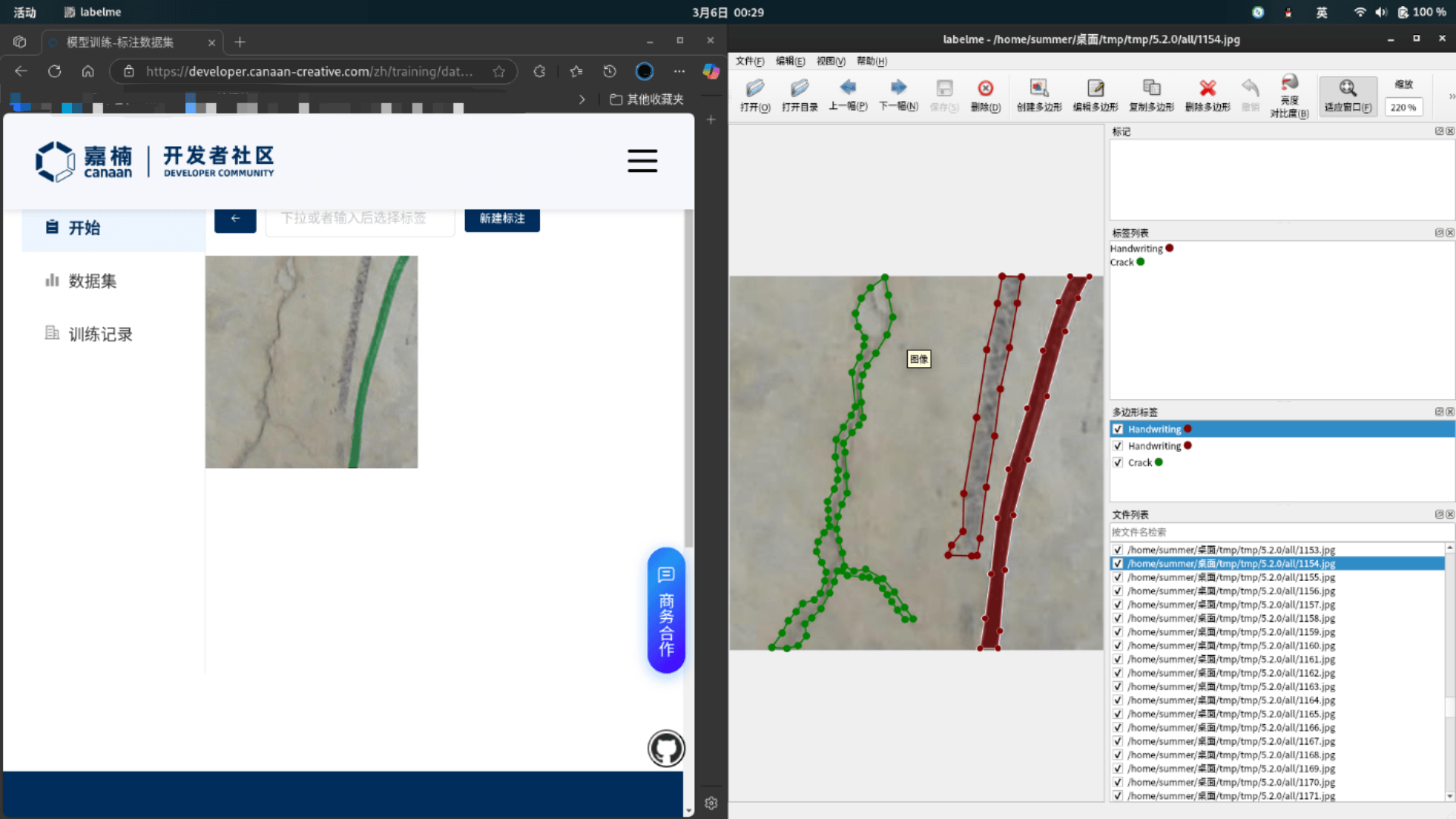Click the Delete Polygons (删除多边形) red X icon
1456x819 pixels.
1207,89
